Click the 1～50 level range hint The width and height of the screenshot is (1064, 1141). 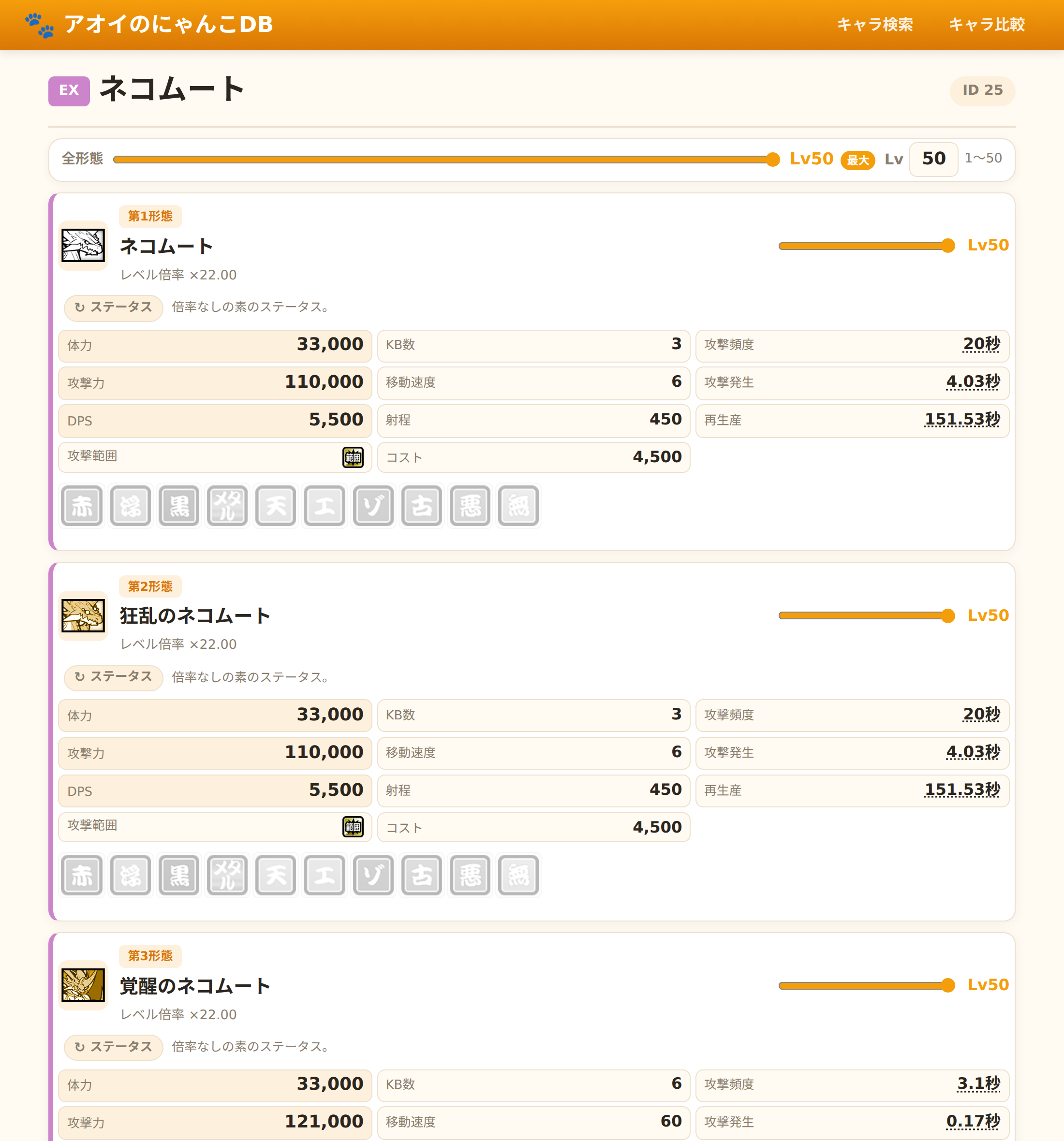coord(983,159)
